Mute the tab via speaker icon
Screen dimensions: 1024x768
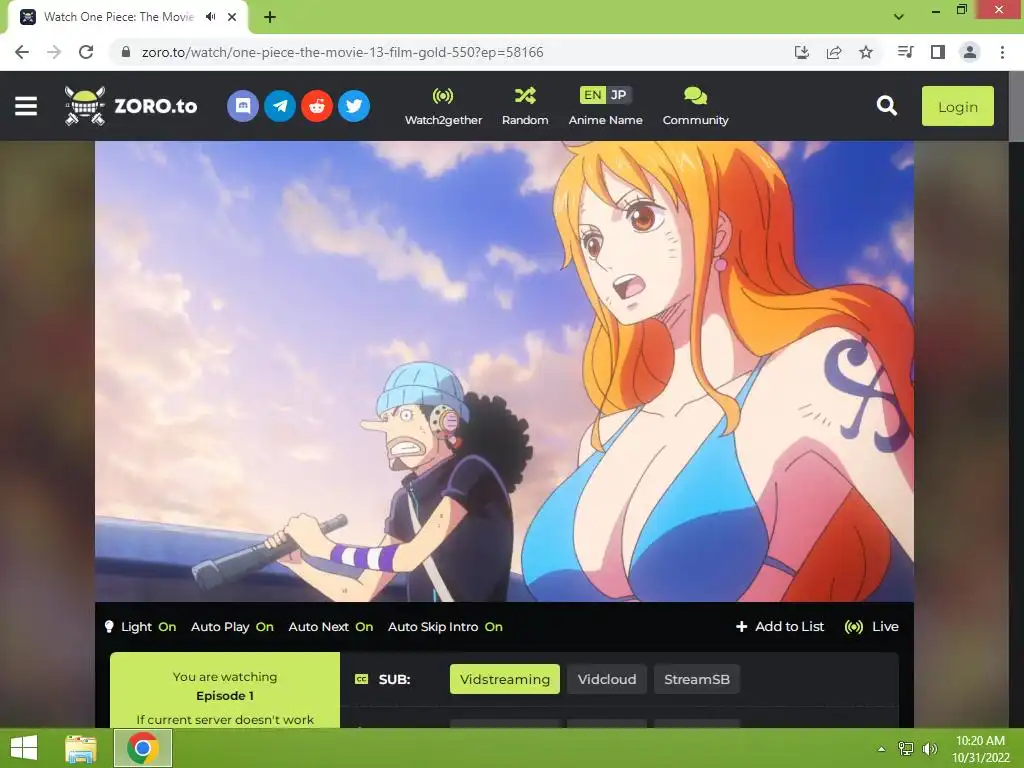click(210, 17)
